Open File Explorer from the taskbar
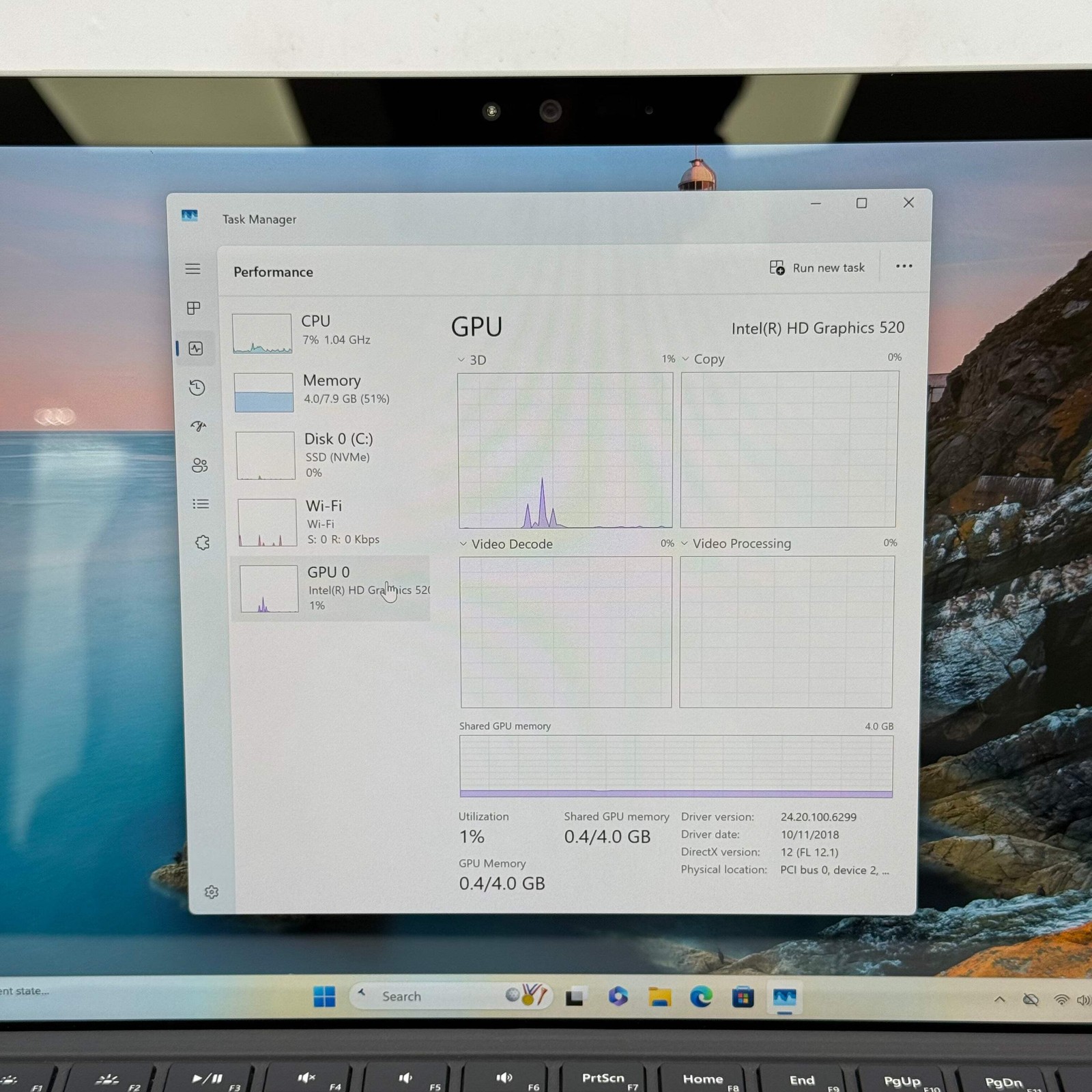This screenshot has height=1092, width=1092. 659,997
